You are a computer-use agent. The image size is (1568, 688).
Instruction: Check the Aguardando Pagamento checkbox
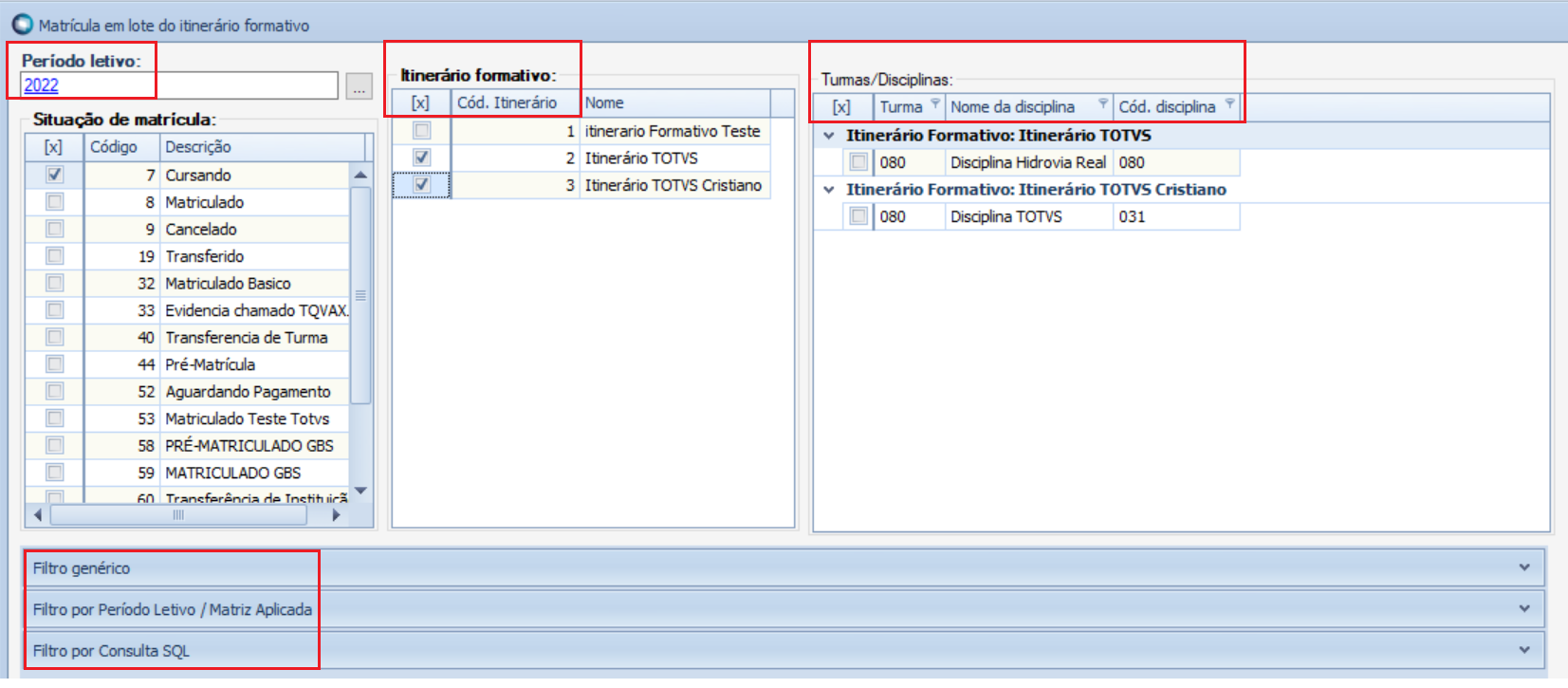coord(55,391)
